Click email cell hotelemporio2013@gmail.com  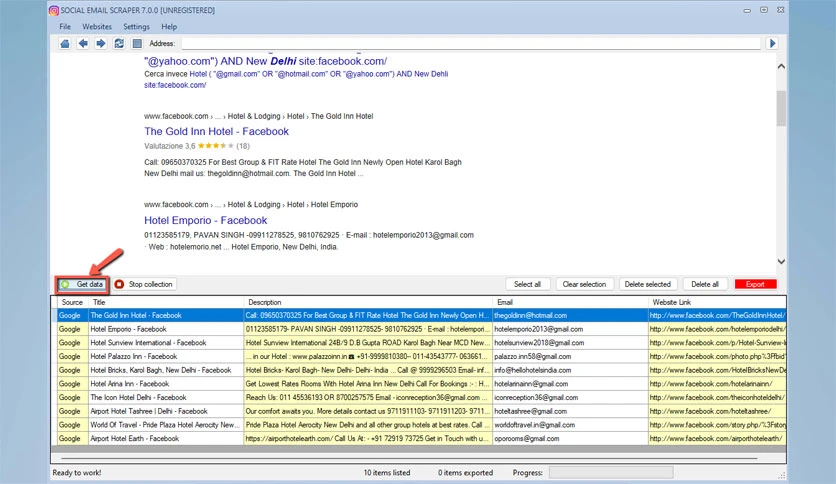pyautogui.click(x=570, y=329)
